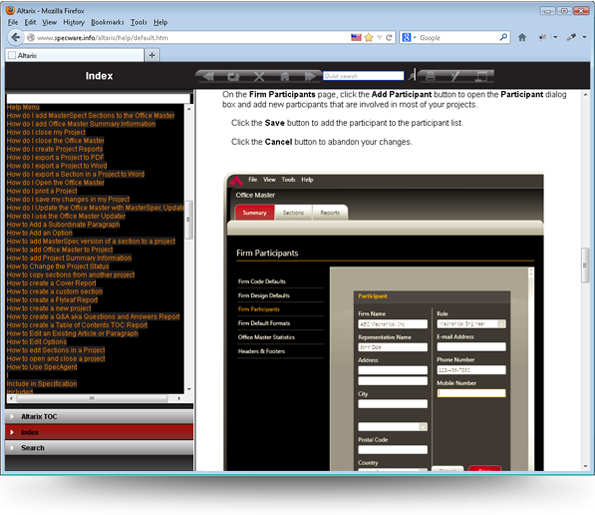Expand the Altarix TOC accordion section
The width and height of the screenshot is (595, 515).
pyautogui.click(x=99, y=416)
